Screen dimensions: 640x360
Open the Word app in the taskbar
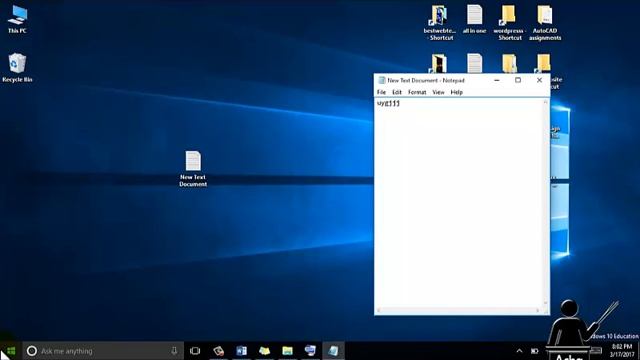241,351
